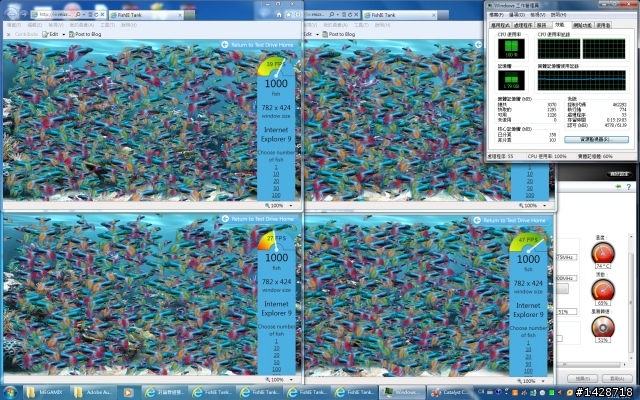Open Home page in top-left IE window
Viewport: 640px width, 400px height.
click(x=279, y=15)
